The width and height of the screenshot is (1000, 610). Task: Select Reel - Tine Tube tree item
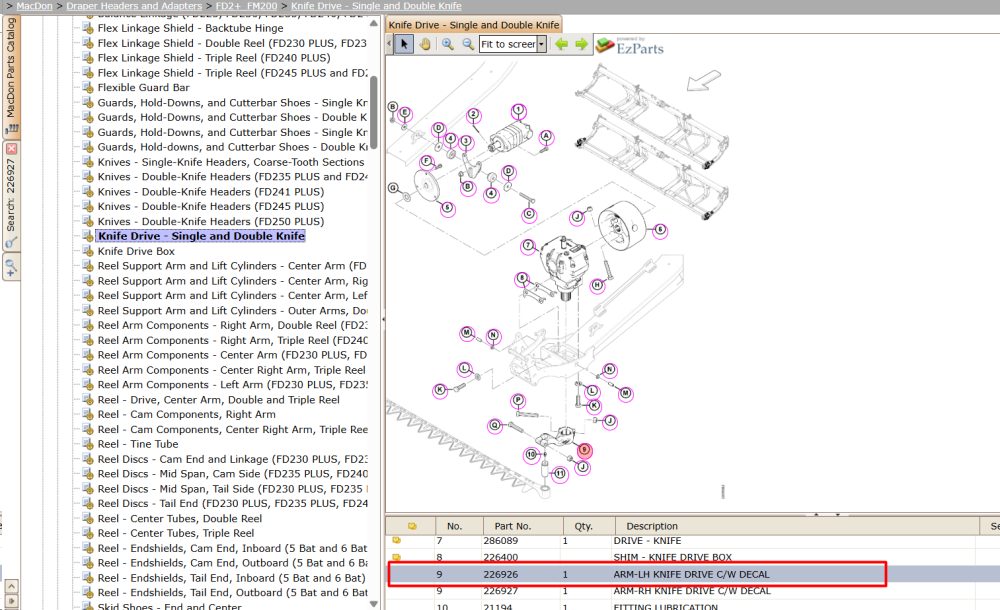tap(138, 444)
